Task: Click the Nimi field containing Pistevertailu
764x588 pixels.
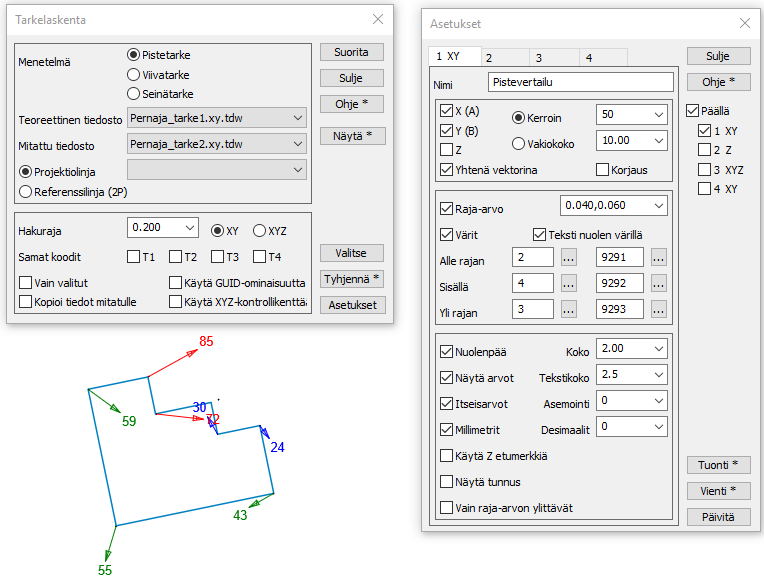Action: click(580, 83)
